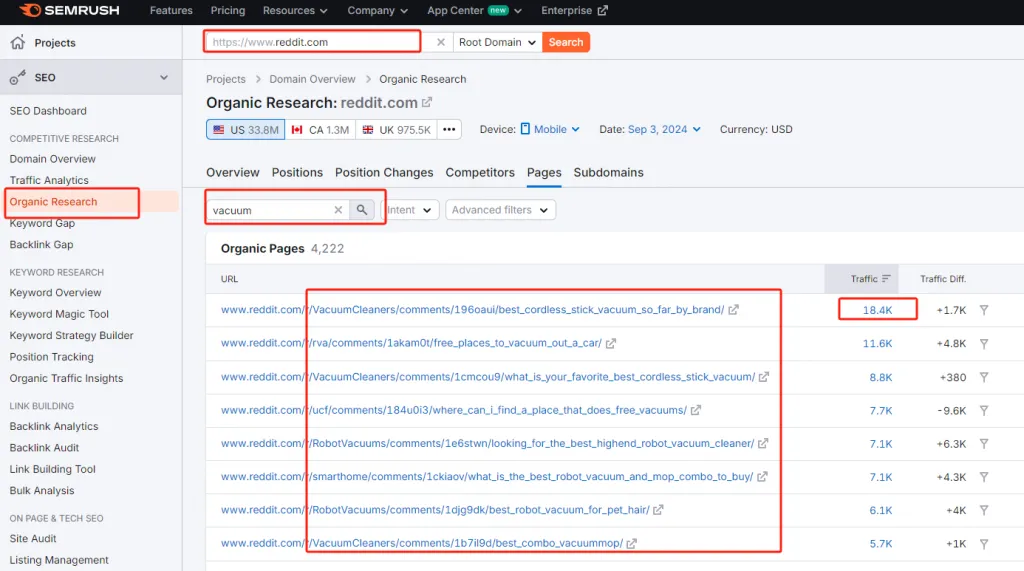The height and width of the screenshot is (571, 1024).
Task: Click the 18.4K traffic value
Action: click(877, 310)
